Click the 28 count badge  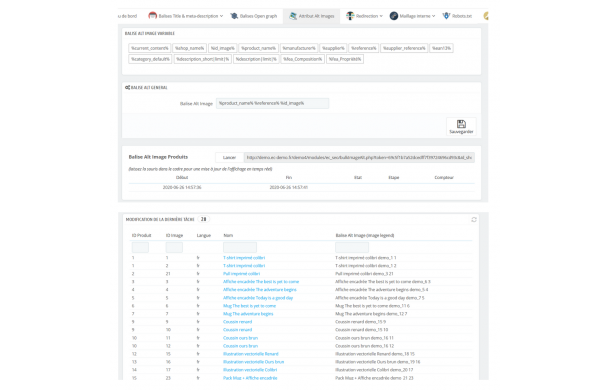(203, 219)
